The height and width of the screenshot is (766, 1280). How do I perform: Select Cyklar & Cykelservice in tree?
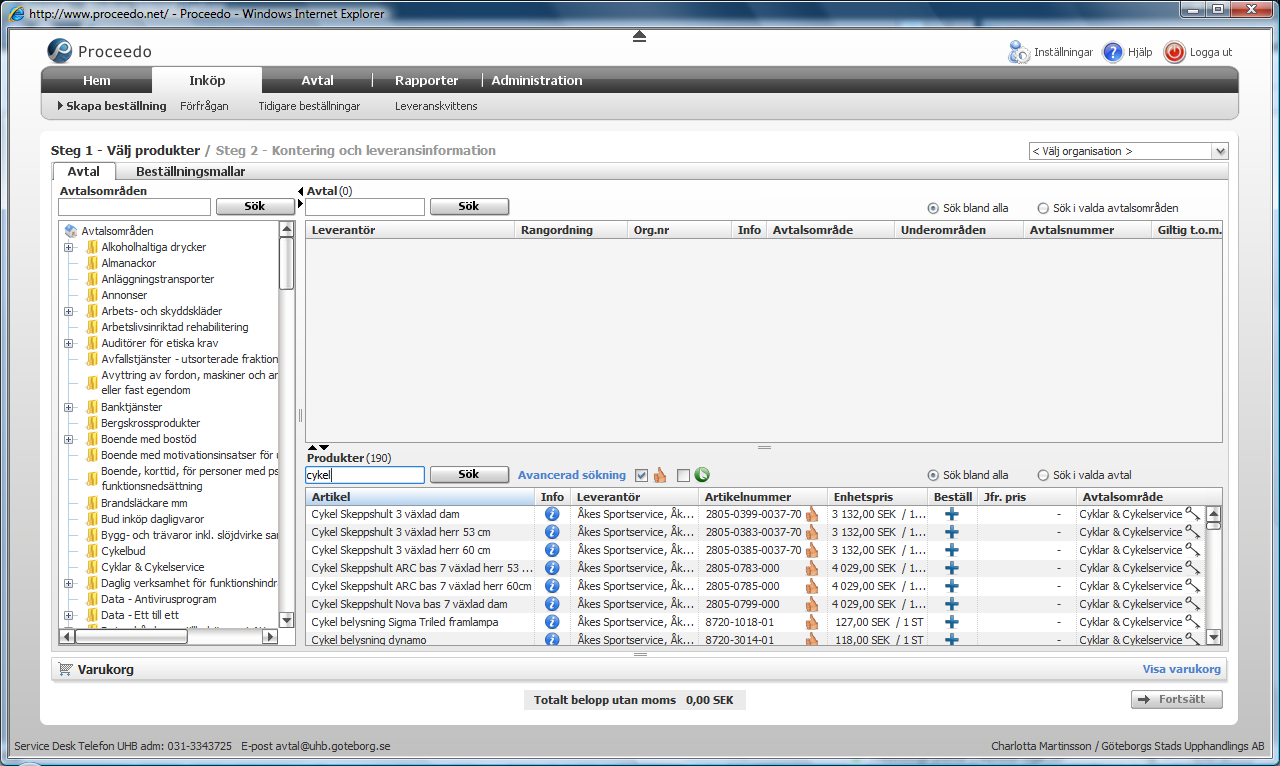[152, 567]
